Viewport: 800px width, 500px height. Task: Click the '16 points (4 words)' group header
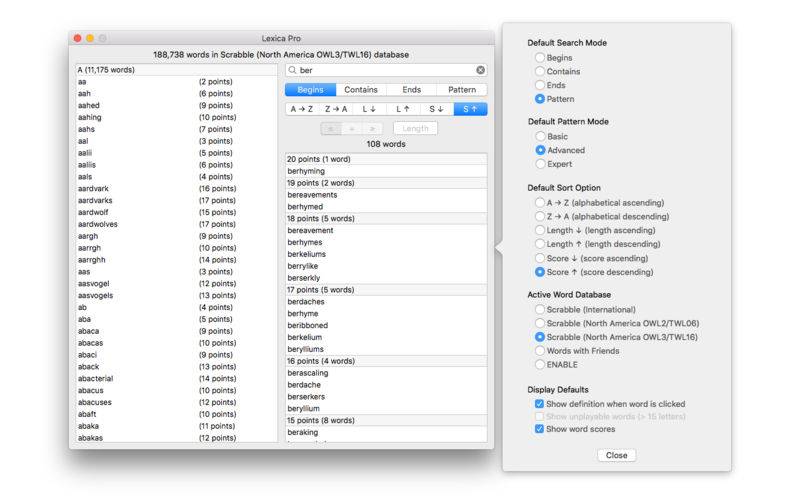pos(386,361)
